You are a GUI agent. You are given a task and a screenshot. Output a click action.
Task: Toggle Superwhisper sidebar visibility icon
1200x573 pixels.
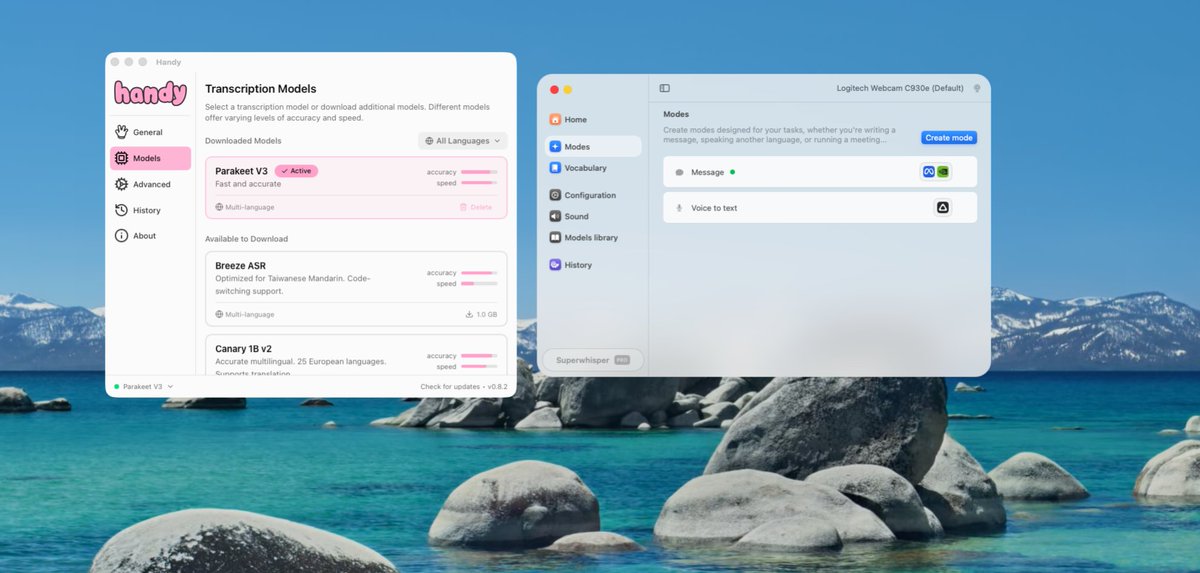point(665,88)
